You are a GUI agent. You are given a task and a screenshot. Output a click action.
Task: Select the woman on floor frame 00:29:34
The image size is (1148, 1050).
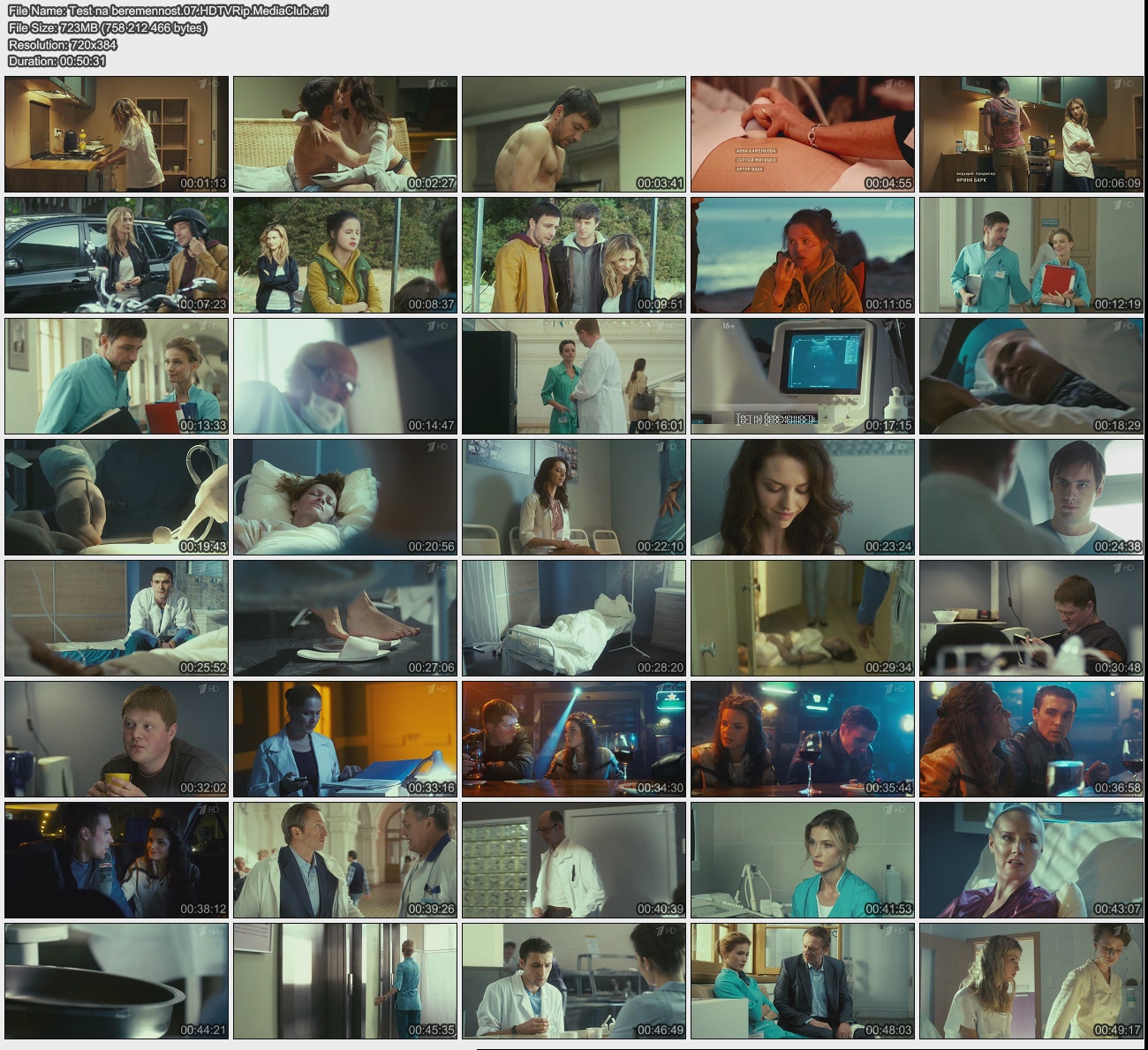click(803, 618)
